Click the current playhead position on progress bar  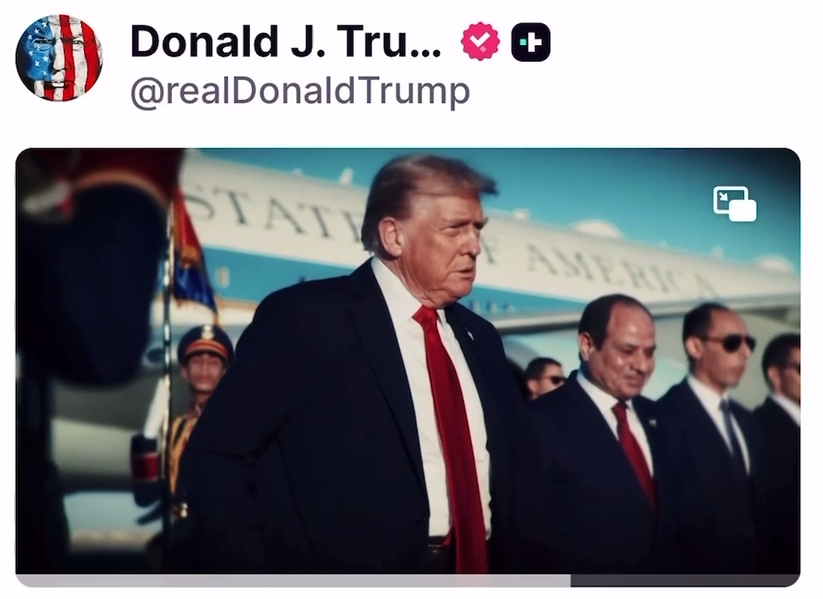point(571,581)
